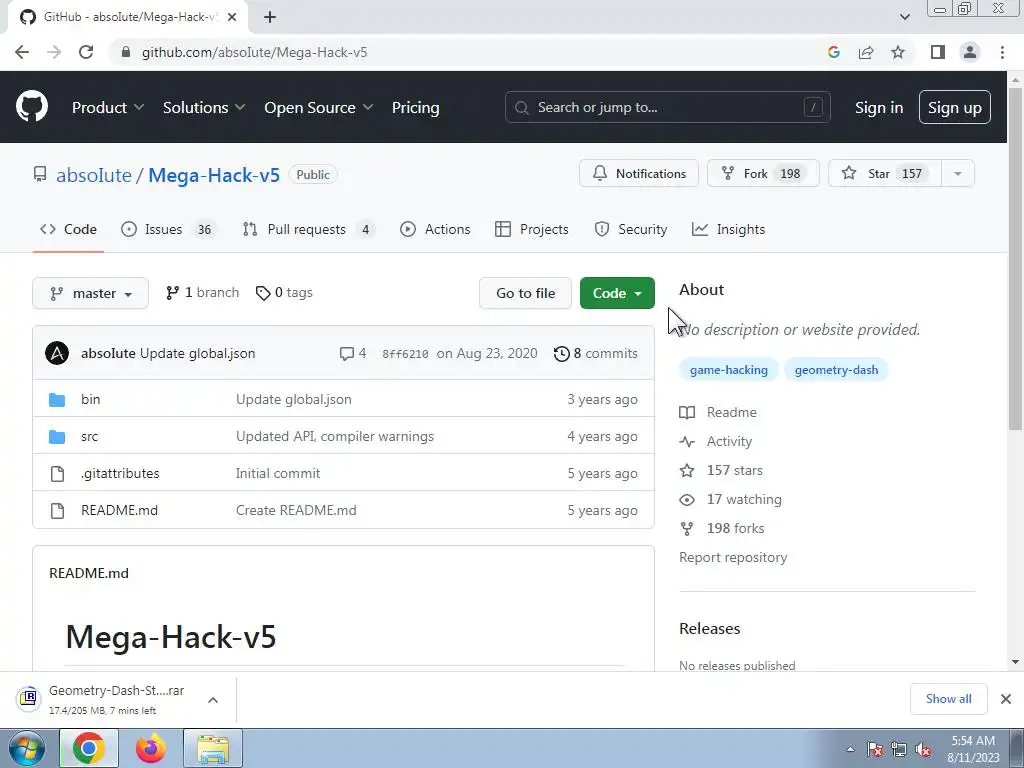The height and width of the screenshot is (768, 1024).
Task: Open the master branch selector
Action: pyautogui.click(x=90, y=293)
